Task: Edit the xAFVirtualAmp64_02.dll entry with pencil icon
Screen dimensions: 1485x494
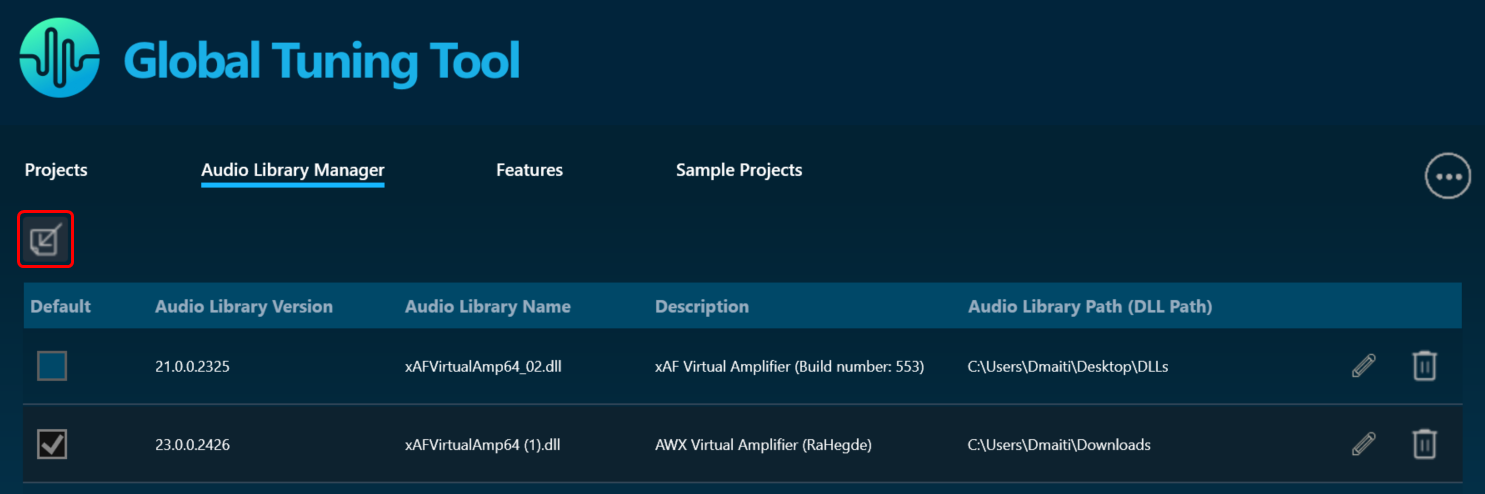Action: coord(1363,366)
